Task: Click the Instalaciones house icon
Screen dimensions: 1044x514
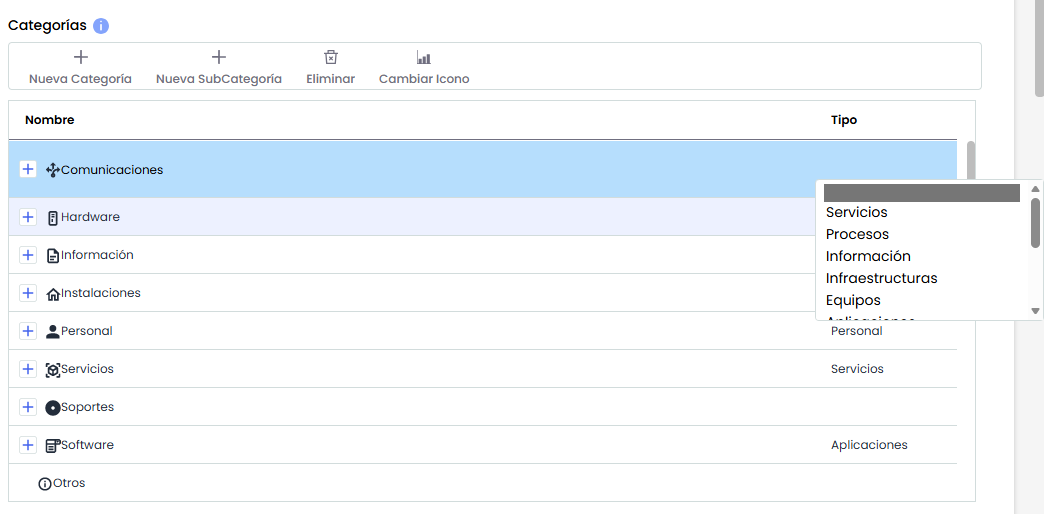Action: pyautogui.click(x=53, y=294)
